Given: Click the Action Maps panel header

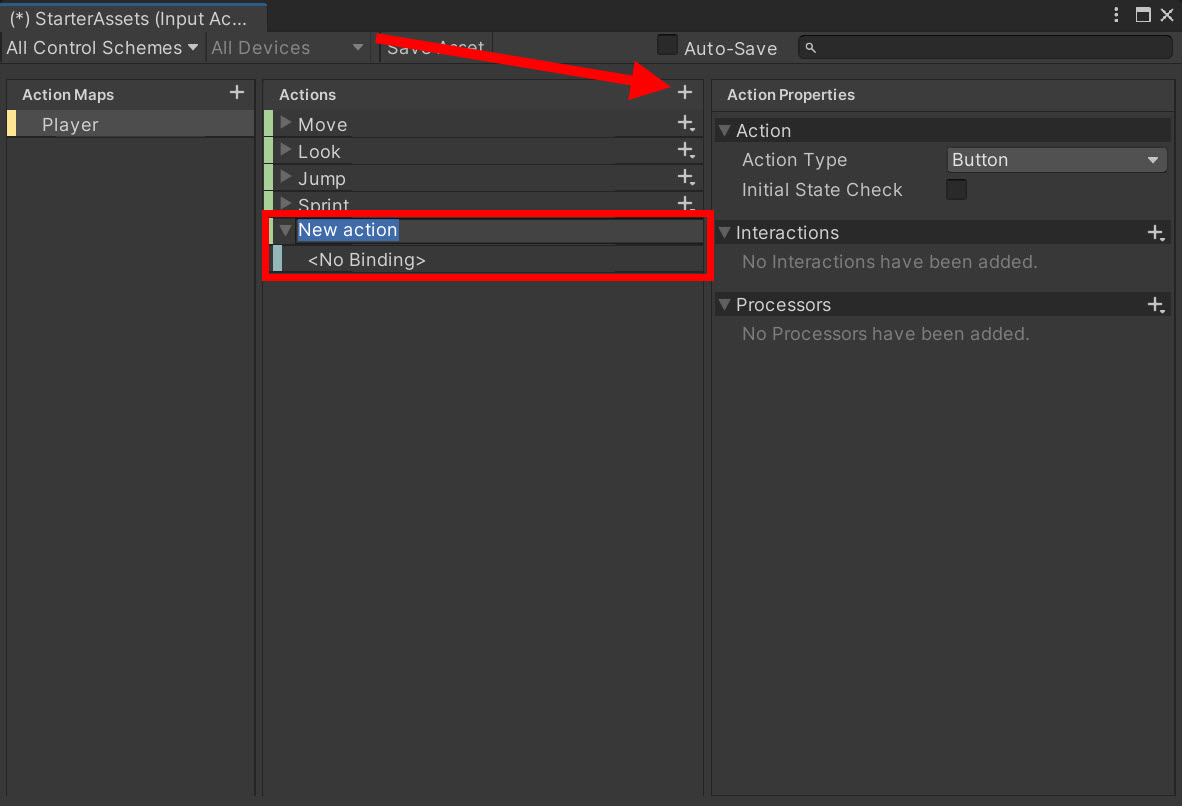Looking at the screenshot, I should click(68, 94).
